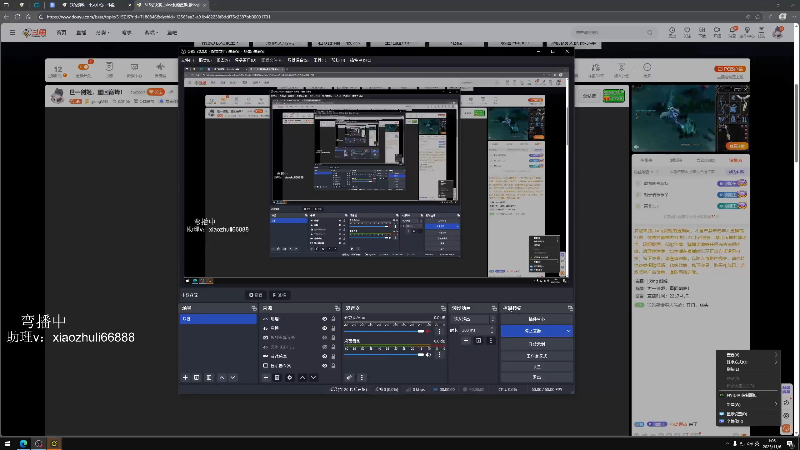Click the add source plus icon
800x450 pixels.
click(x=266, y=377)
